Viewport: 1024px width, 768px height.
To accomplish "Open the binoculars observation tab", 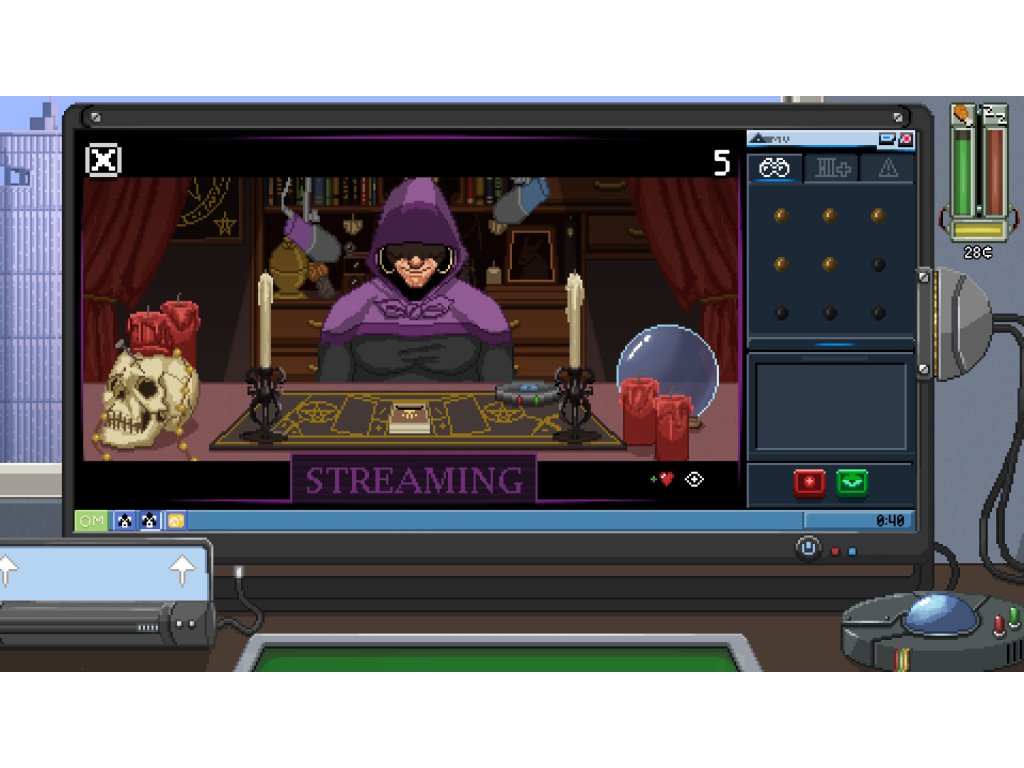I will (775, 168).
